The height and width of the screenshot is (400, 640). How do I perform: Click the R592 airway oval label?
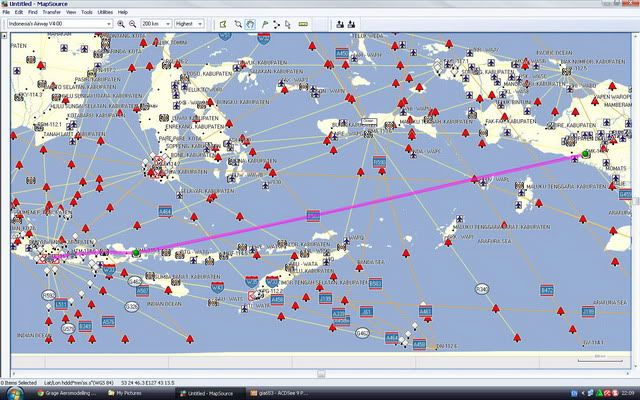[x=49, y=295]
